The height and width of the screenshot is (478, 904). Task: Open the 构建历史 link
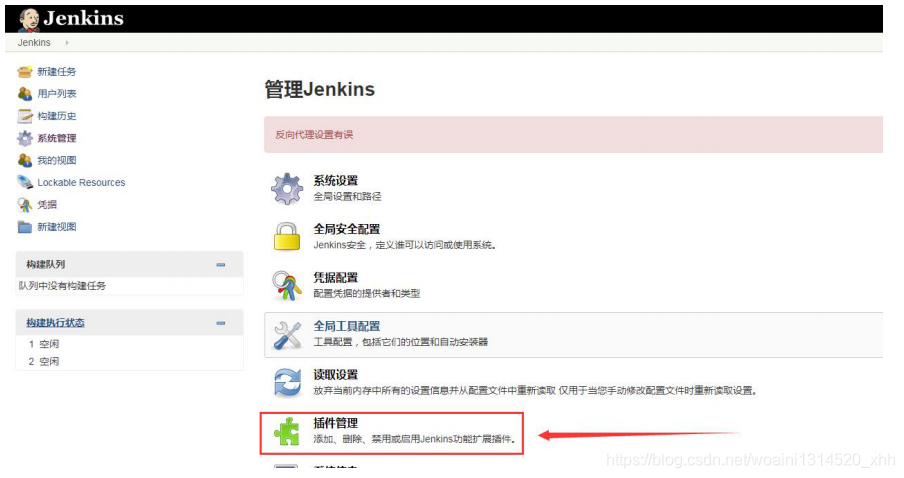[x=56, y=116]
